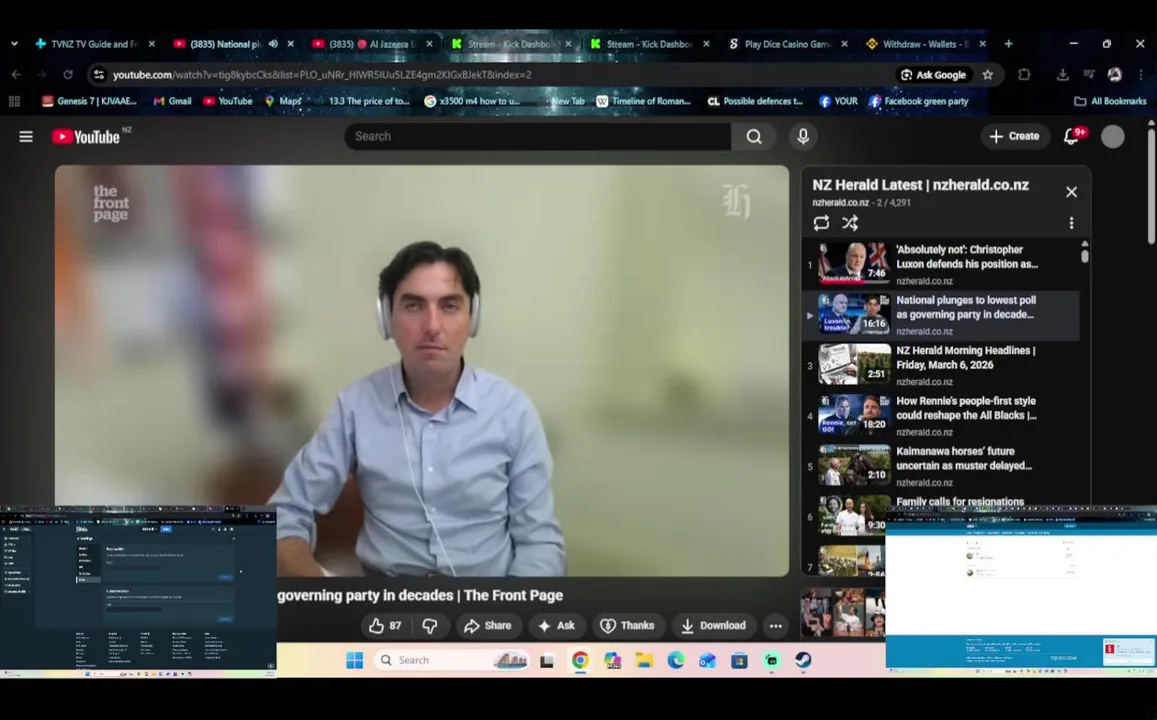Open playlist options three-dot menu
Viewport: 1157px width, 720px height.
pyautogui.click(x=1071, y=223)
